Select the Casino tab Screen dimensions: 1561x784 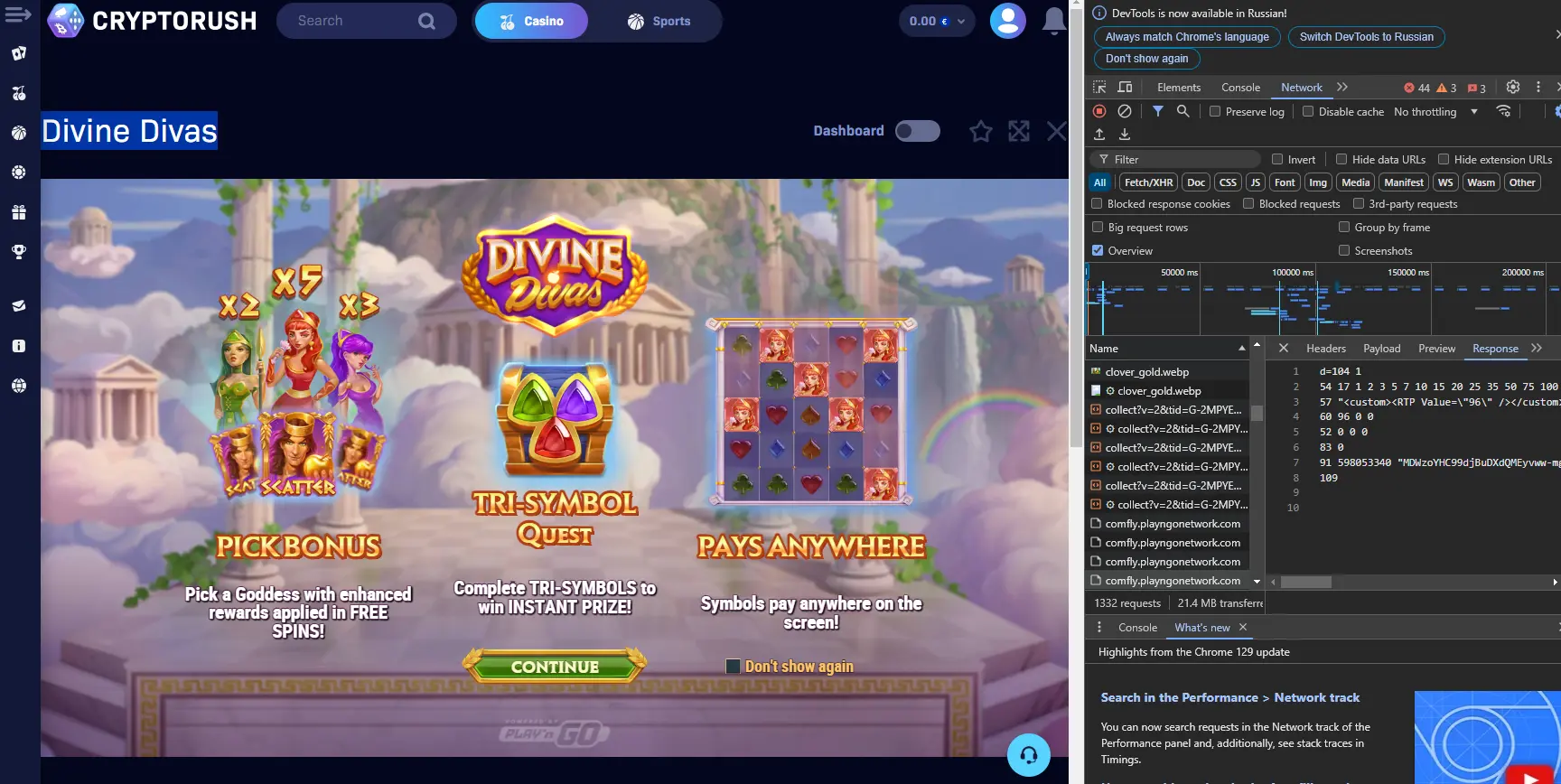[531, 21]
